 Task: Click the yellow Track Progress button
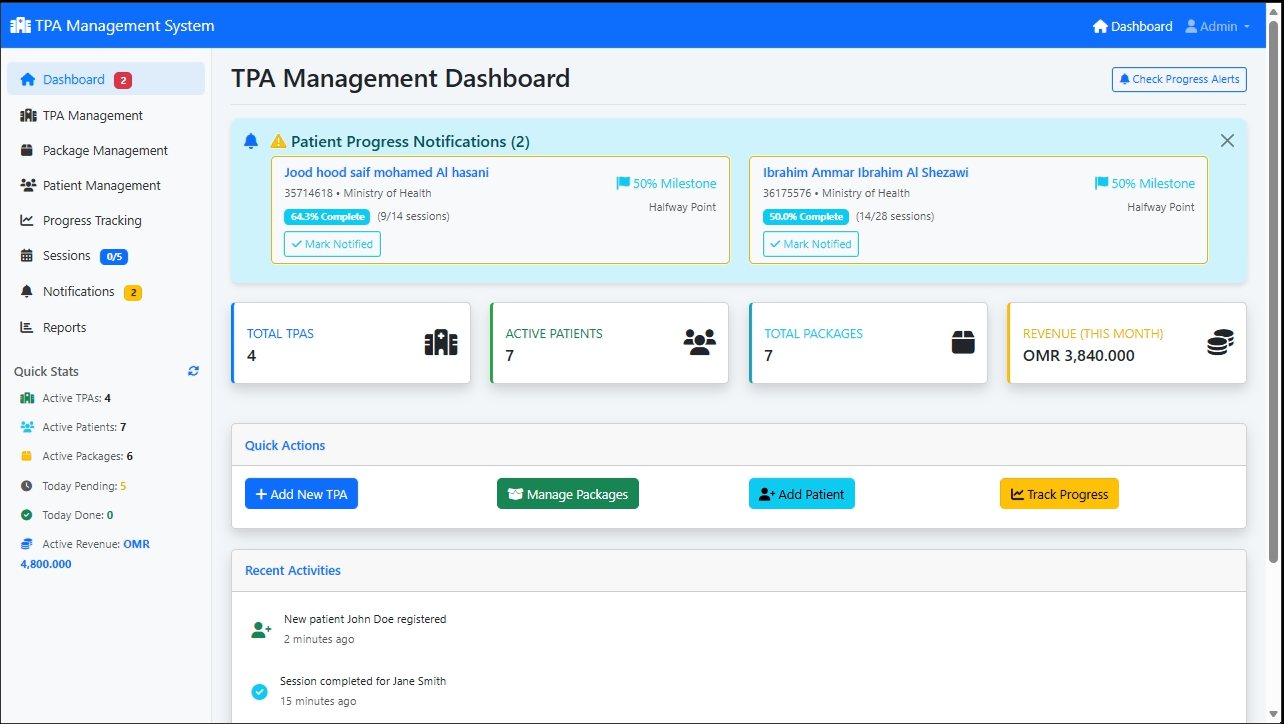tap(1059, 494)
